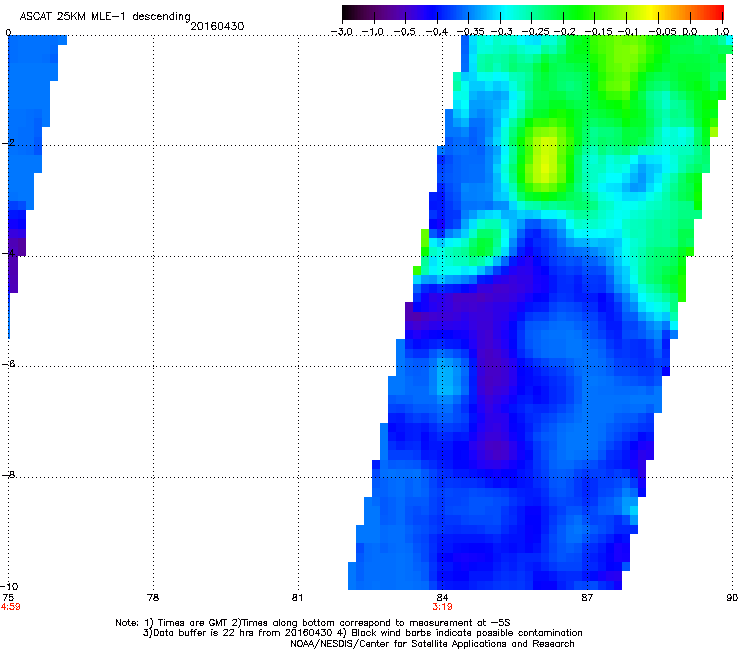Click the -0.2 color bar label

pyautogui.click(x=564, y=32)
